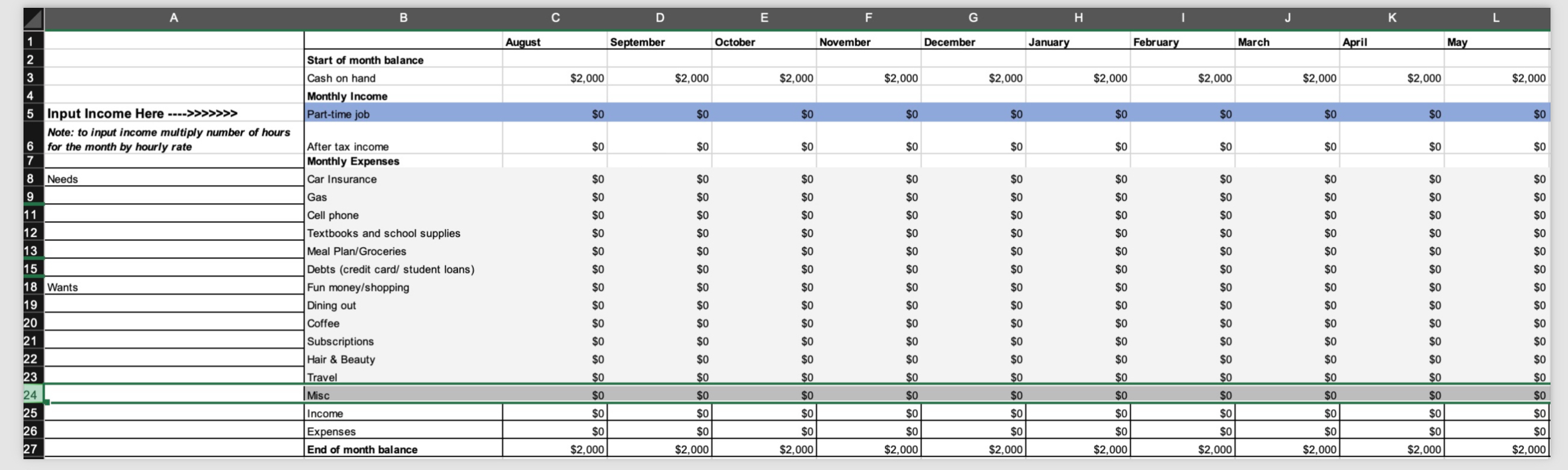Image resolution: width=1568 pixels, height=470 pixels.
Task: Click the December month cell
Action: tap(973, 42)
